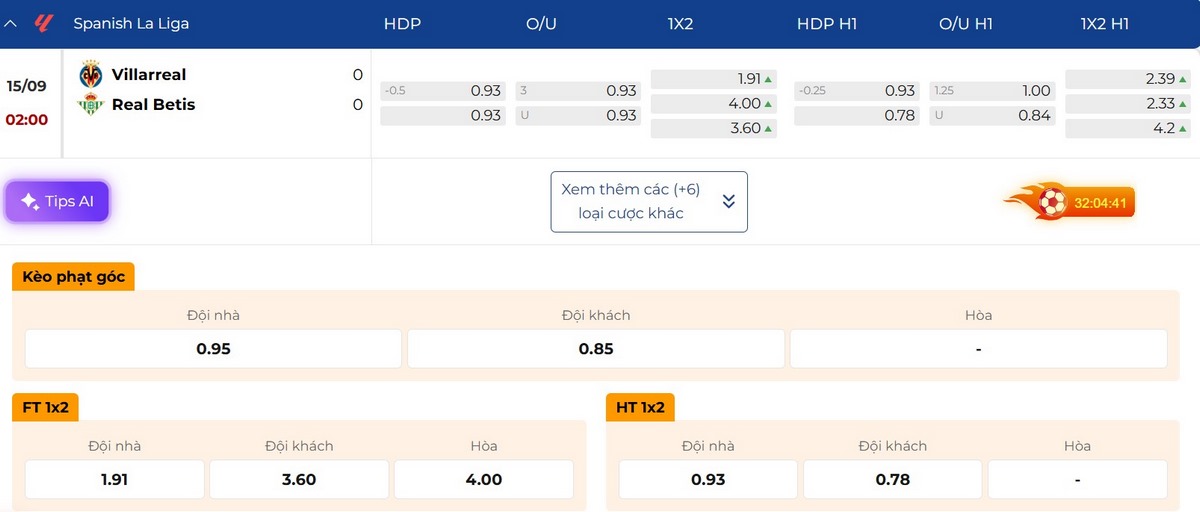This screenshot has height=512, width=1200.
Task: Click the La Liga league logo icon
Action: pos(43,23)
